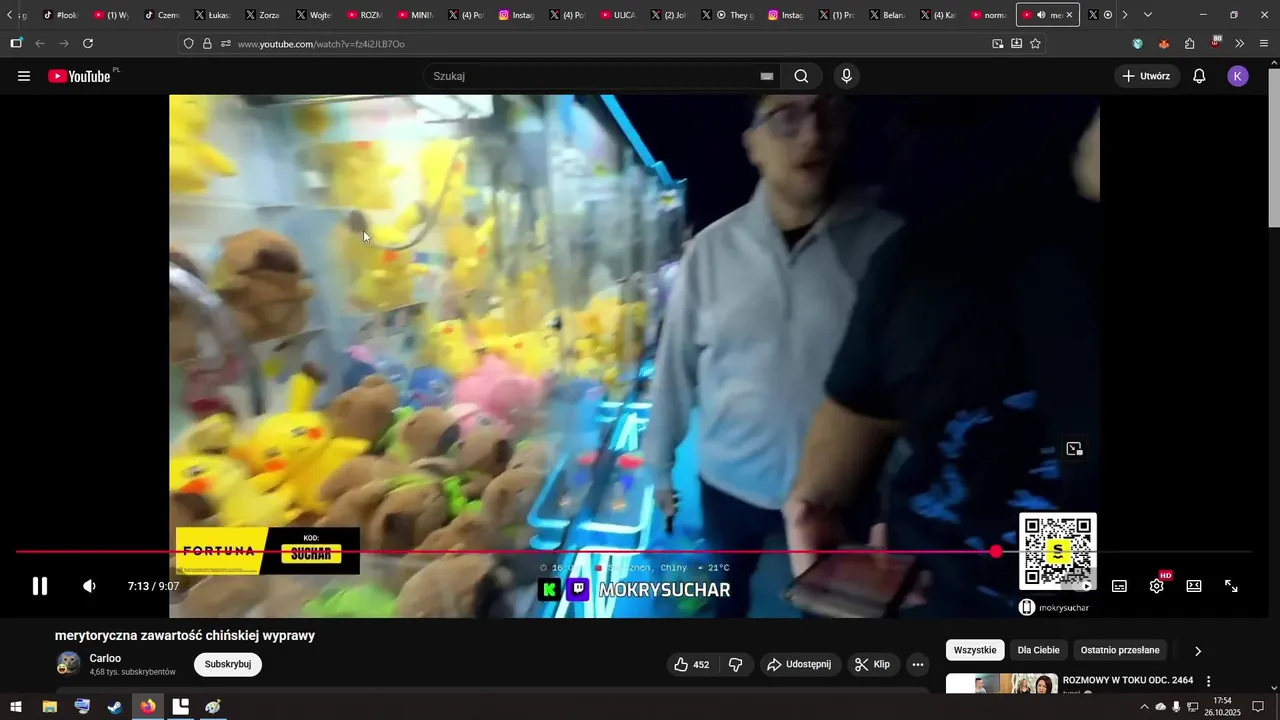Image resolution: width=1280 pixels, height=720 pixels.
Task: Toggle subtitles in the video player
Action: coord(1119,586)
